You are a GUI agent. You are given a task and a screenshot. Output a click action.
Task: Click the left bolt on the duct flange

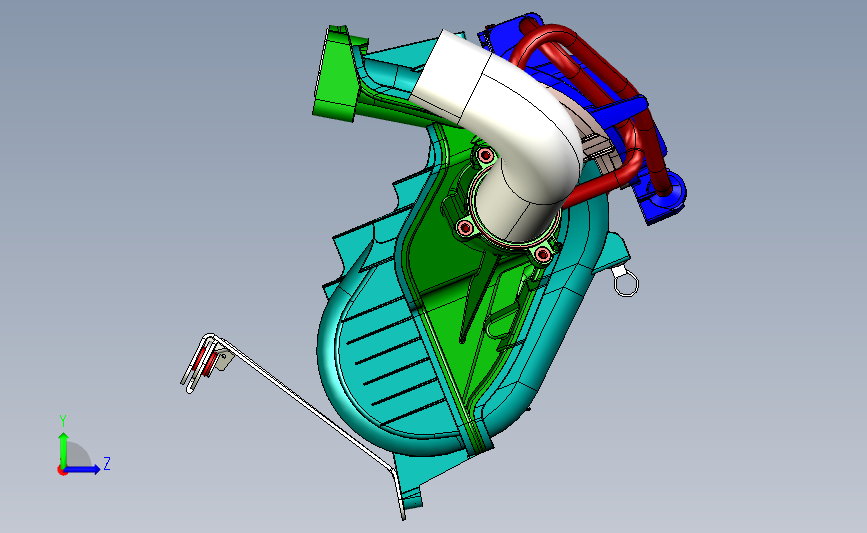click(x=465, y=228)
